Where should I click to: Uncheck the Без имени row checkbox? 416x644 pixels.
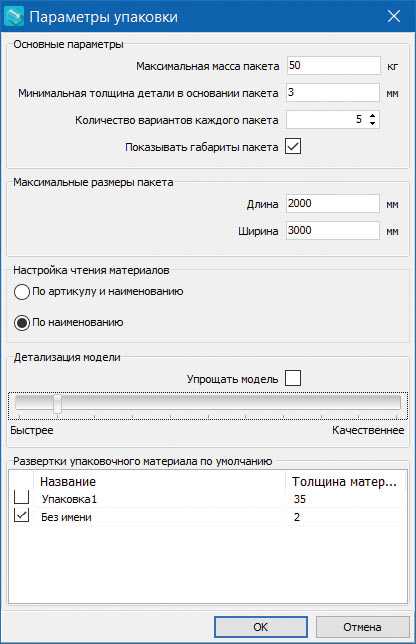[21, 515]
